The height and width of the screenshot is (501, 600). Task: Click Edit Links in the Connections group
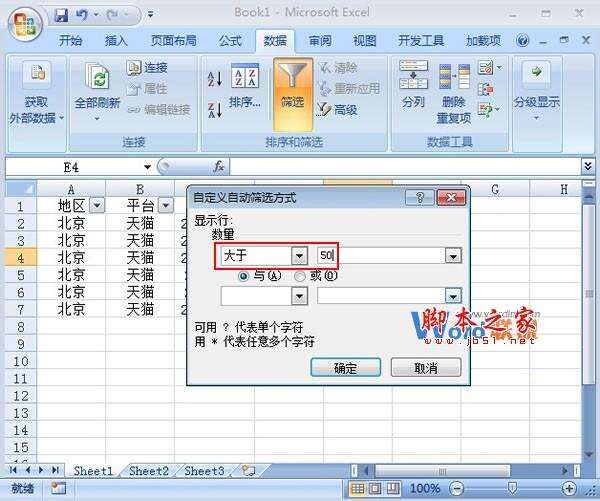click(159, 110)
